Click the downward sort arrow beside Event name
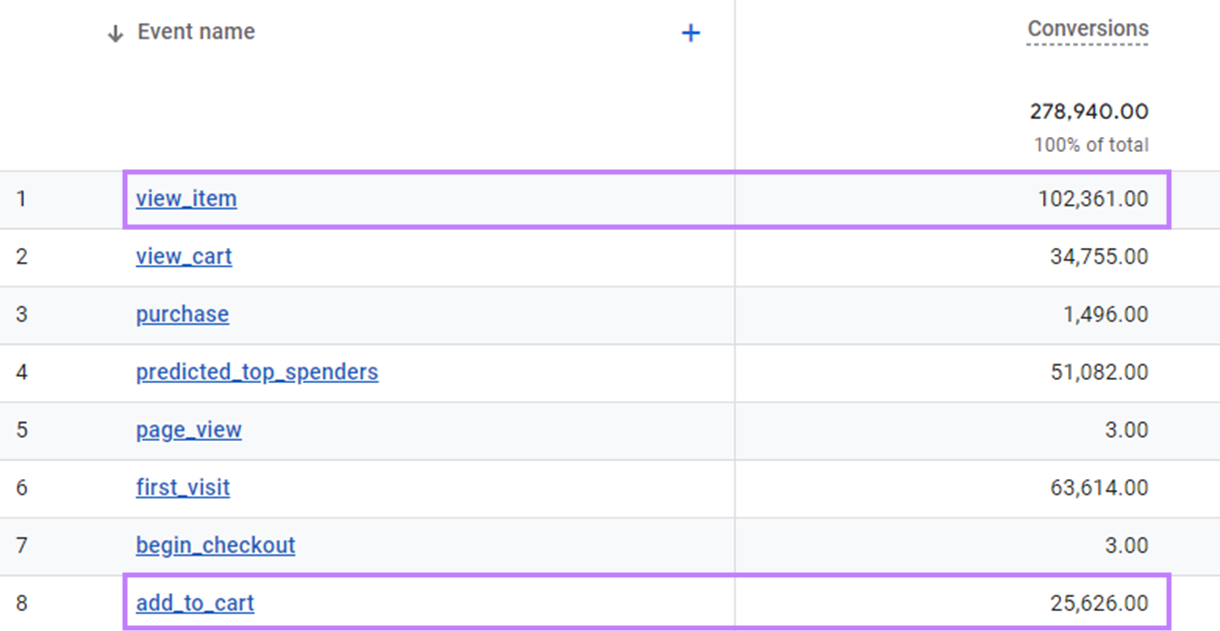Viewport: 1220px width, 631px height. pos(114,31)
